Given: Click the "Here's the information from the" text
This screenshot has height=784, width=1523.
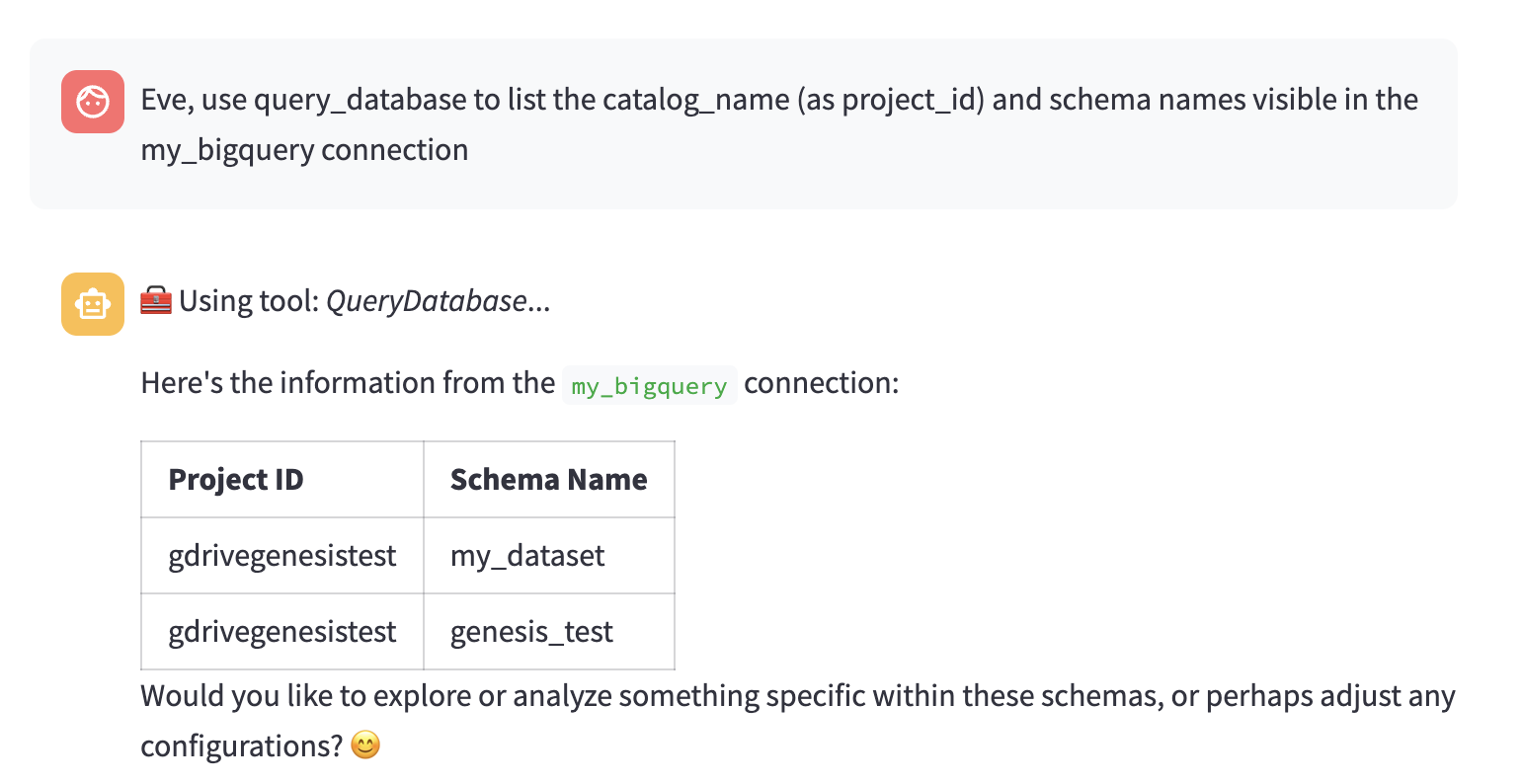Looking at the screenshot, I should coord(348,383).
